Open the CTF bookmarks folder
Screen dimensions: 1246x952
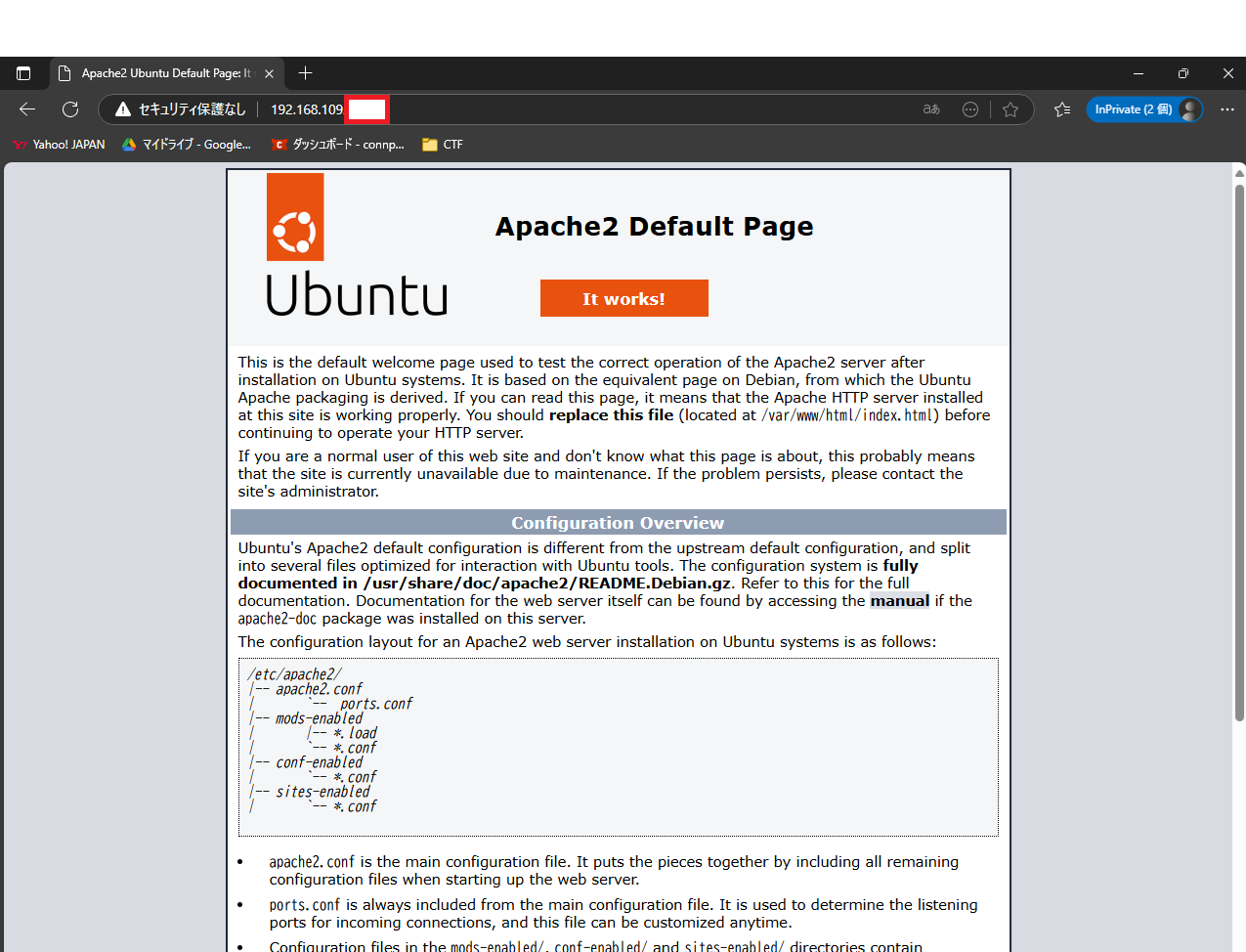click(443, 145)
